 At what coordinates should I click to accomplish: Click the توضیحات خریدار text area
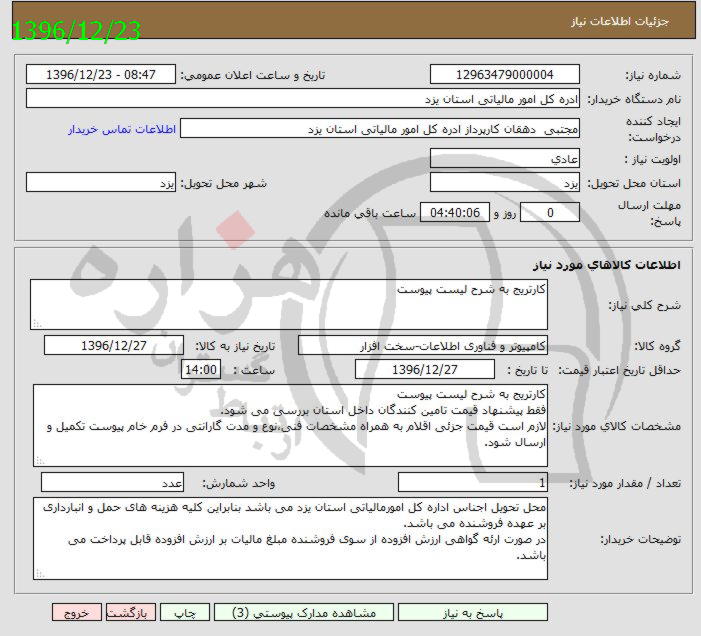point(291,538)
